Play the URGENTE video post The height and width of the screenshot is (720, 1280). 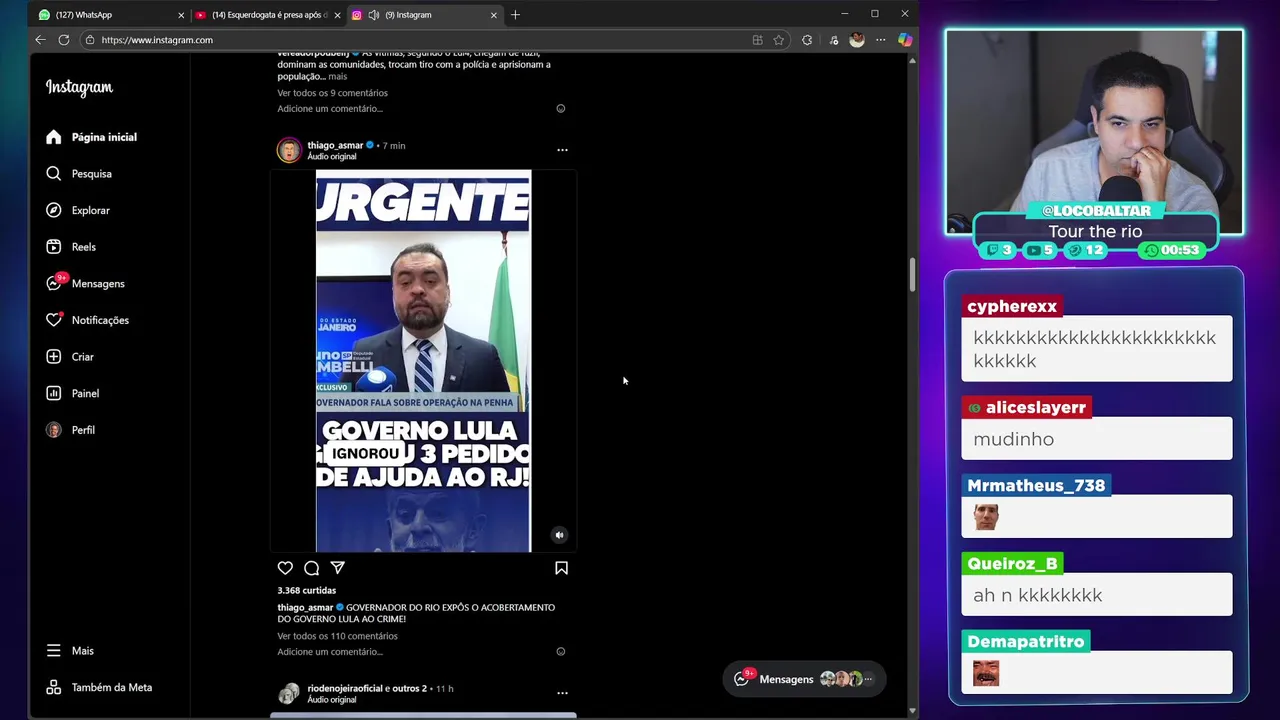click(423, 361)
